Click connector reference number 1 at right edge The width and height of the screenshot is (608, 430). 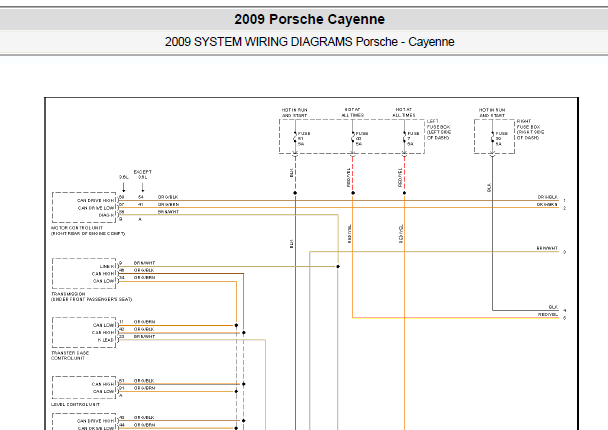pos(565,201)
